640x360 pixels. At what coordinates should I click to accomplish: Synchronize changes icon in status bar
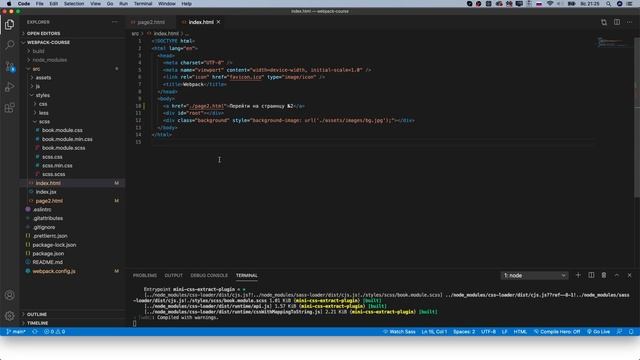(x=35, y=332)
